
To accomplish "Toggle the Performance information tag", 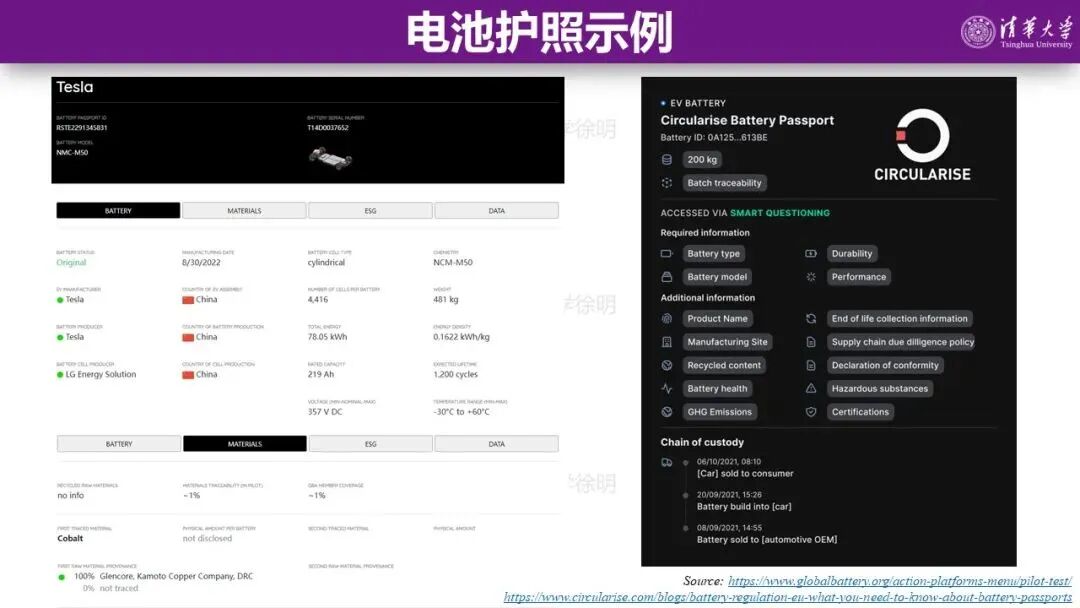I will click(859, 277).
